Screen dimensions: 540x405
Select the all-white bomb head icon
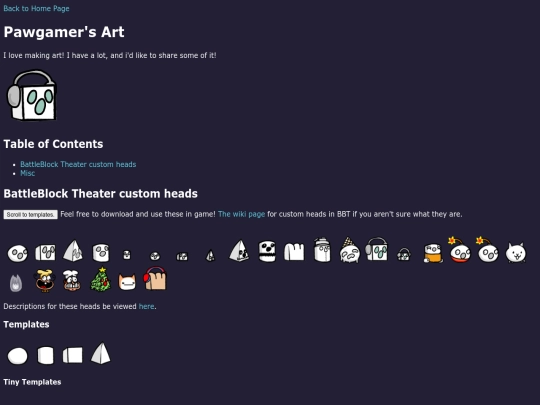coord(487,250)
